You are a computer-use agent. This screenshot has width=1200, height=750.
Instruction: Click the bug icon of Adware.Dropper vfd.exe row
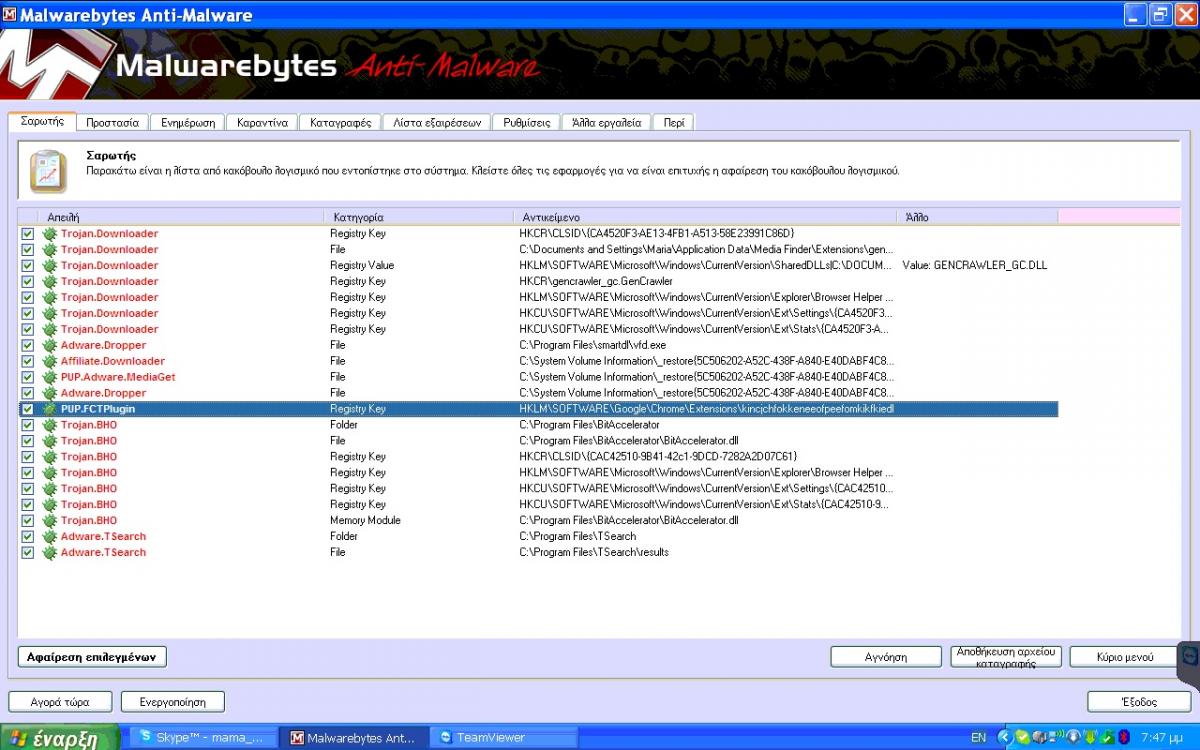tap(50, 345)
